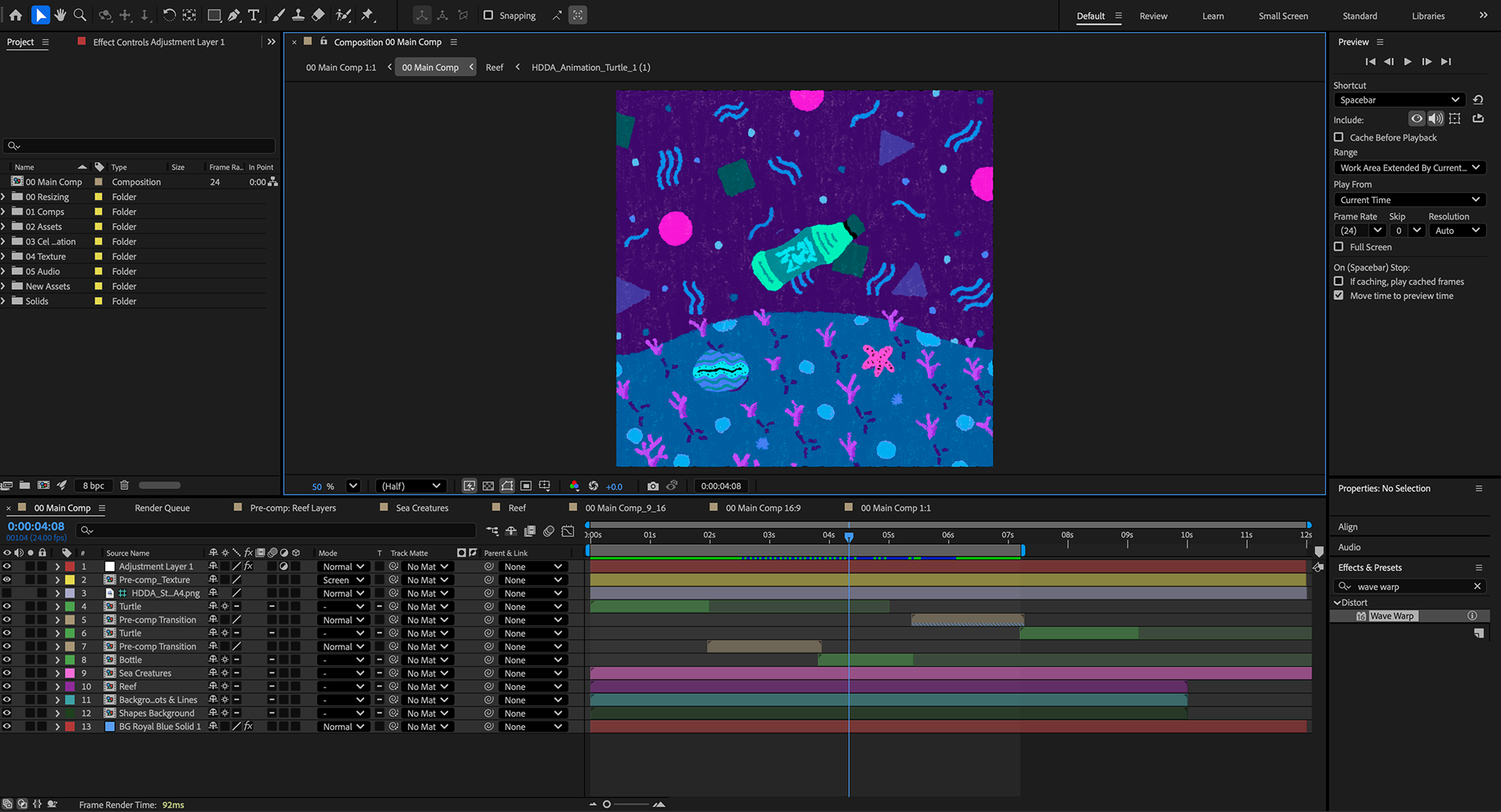Image resolution: width=1501 pixels, height=812 pixels.
Task: Enable Cache Before Playback checkbox
Action: (x=1338, y=138)
